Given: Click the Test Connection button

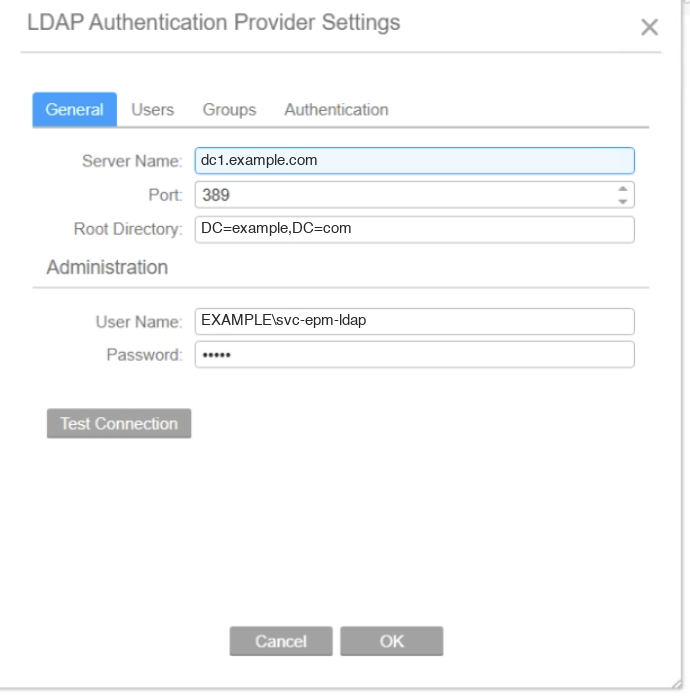Looking at the screenshot, I should [x=119, y=423].
